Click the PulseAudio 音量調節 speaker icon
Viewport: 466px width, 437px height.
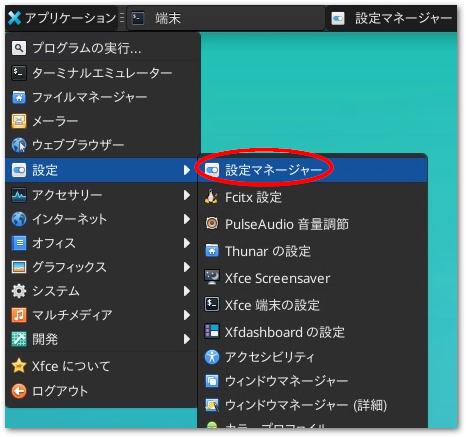coord(212,223)
